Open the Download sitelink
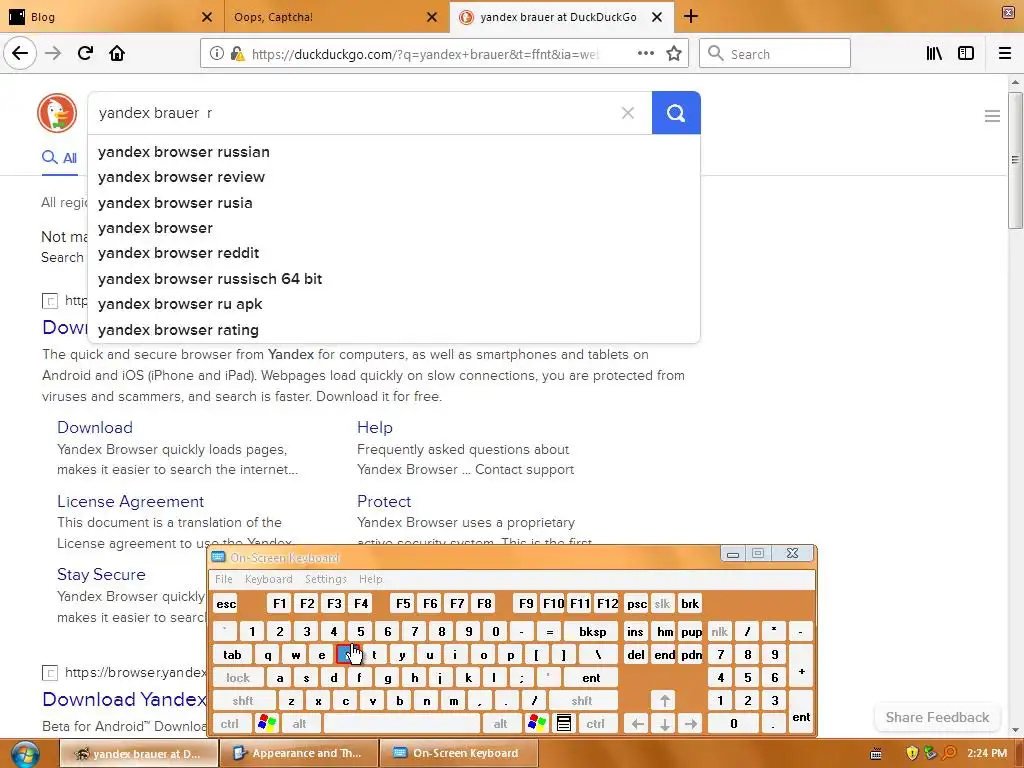The width and height of the screenshot is (1024, 768). pos(95,427)
